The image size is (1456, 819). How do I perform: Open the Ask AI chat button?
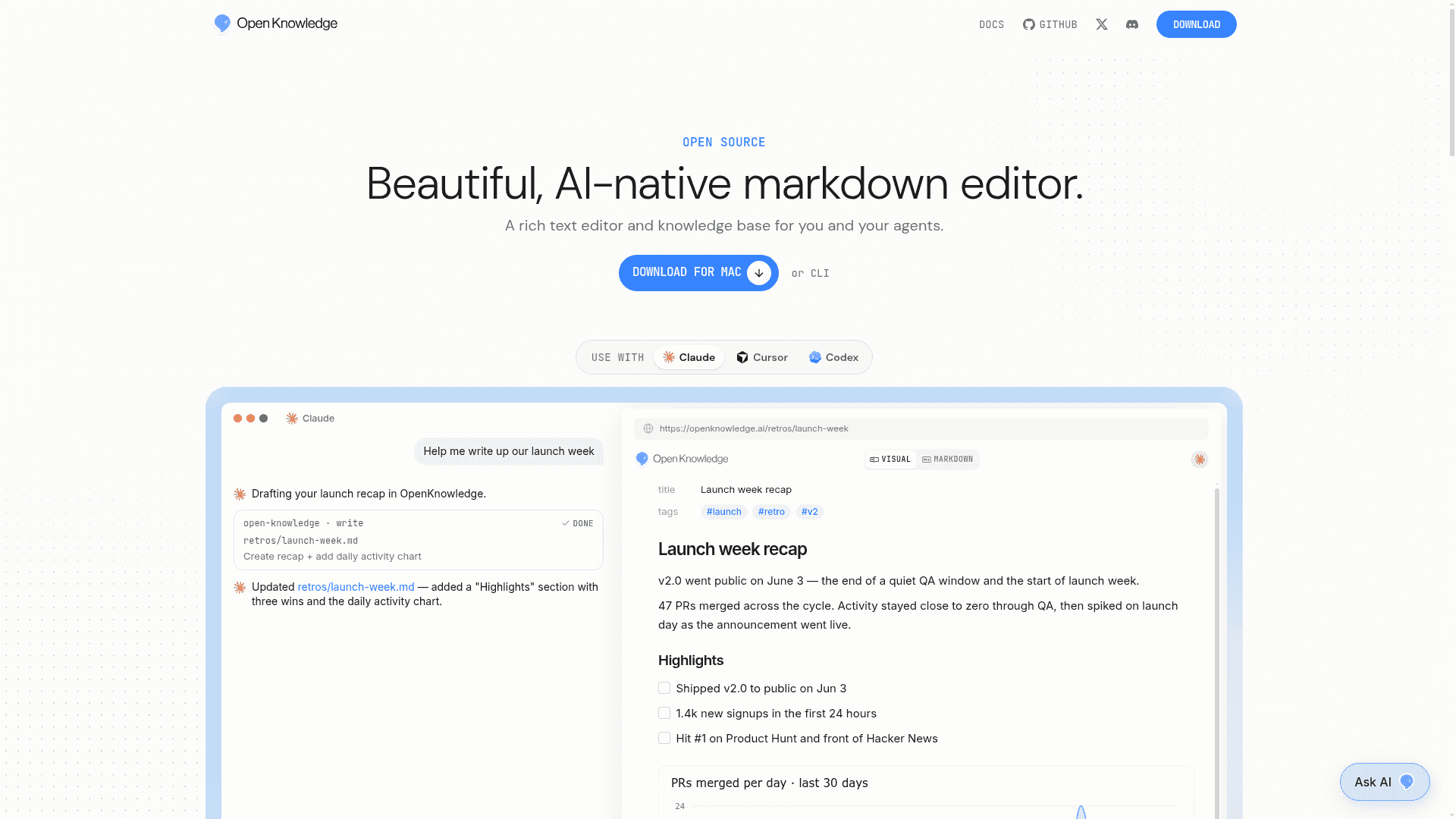pyautogui.click(x=1385, y=782)
